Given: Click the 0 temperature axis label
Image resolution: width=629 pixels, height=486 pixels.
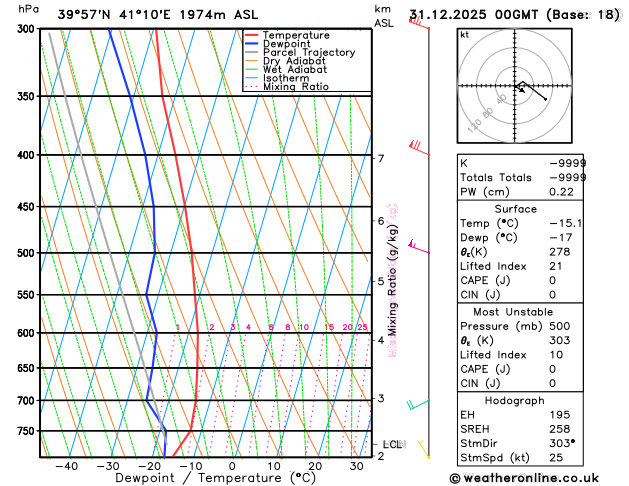Looking at the screenshot, I should click(232, 466).
